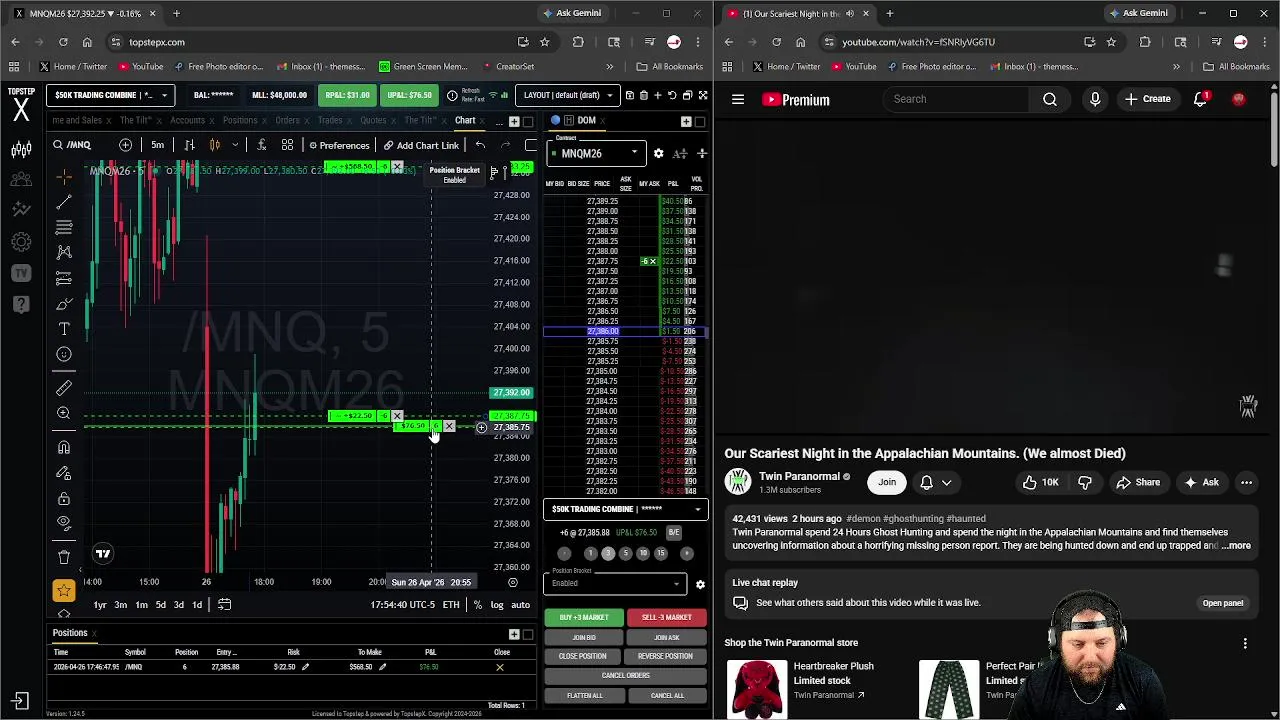Click Go to date calendar icon
Viewport: 1280px width, 720px height.
(224, 604)
